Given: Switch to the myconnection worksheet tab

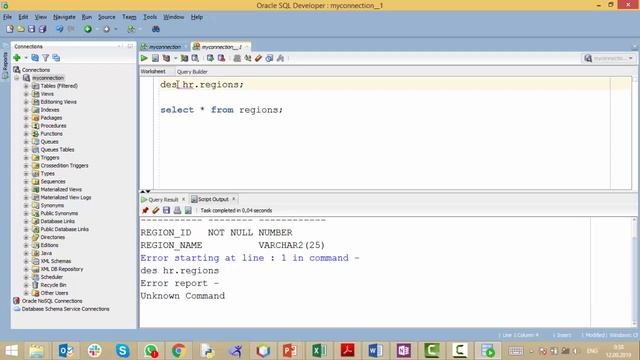Looking at the screenshot, I should point(164,47).
